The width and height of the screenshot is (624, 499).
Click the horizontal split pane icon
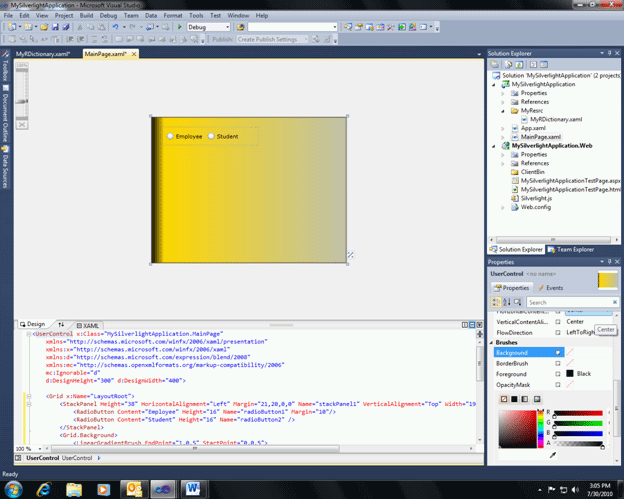pos(472,325)
